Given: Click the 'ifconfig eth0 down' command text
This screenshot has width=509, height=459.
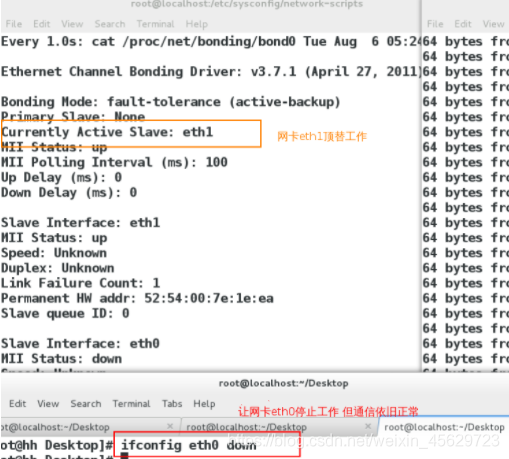Looking at the screenshot, I should [x=189, y=445].
